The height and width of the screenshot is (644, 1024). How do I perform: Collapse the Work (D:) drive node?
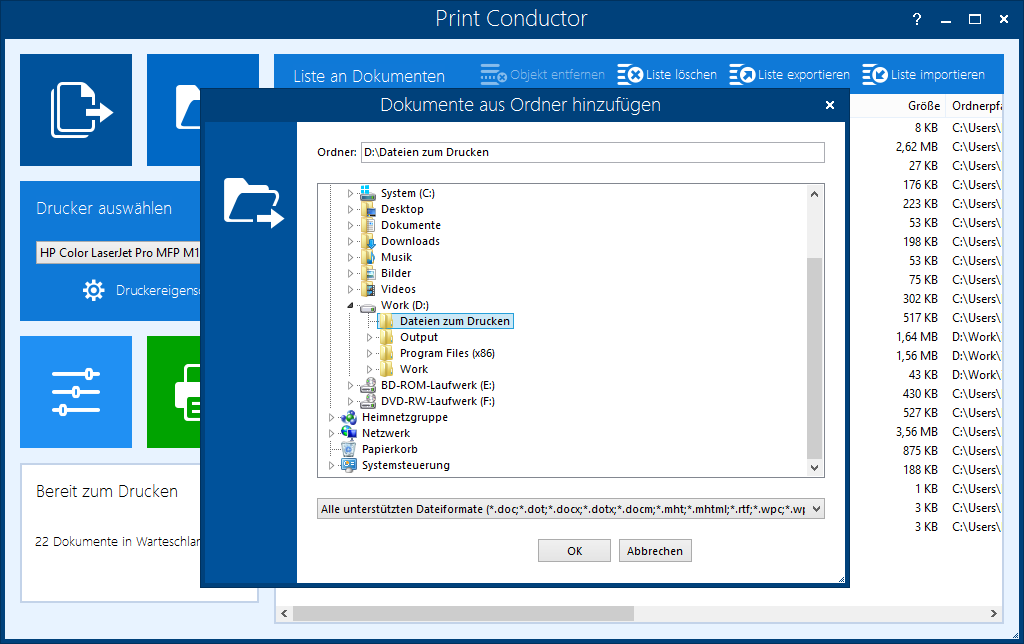coord(351,305)
